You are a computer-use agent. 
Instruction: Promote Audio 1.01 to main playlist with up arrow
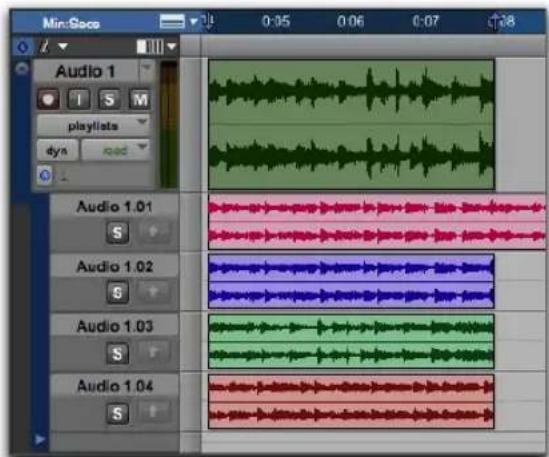point(153,231)
